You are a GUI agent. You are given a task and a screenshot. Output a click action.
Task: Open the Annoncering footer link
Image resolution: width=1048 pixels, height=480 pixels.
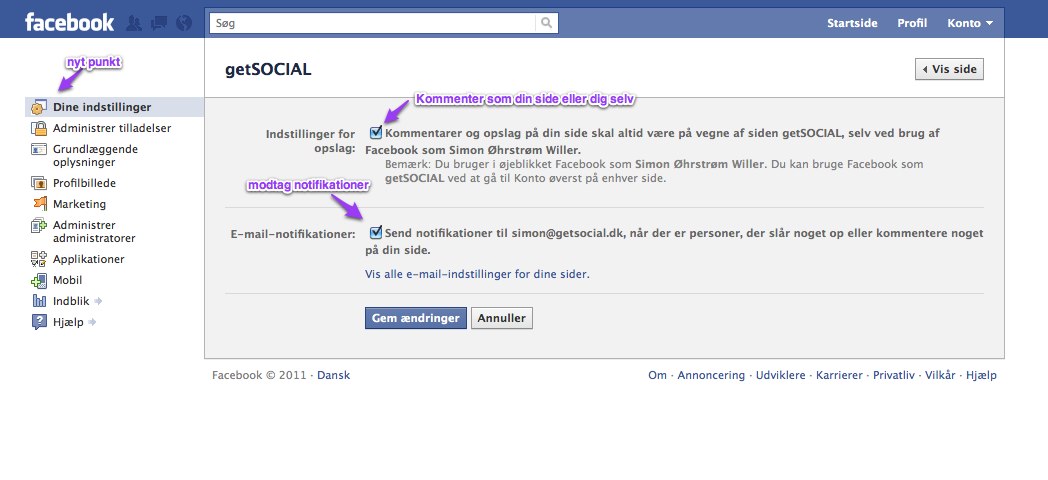click(711, 375)
